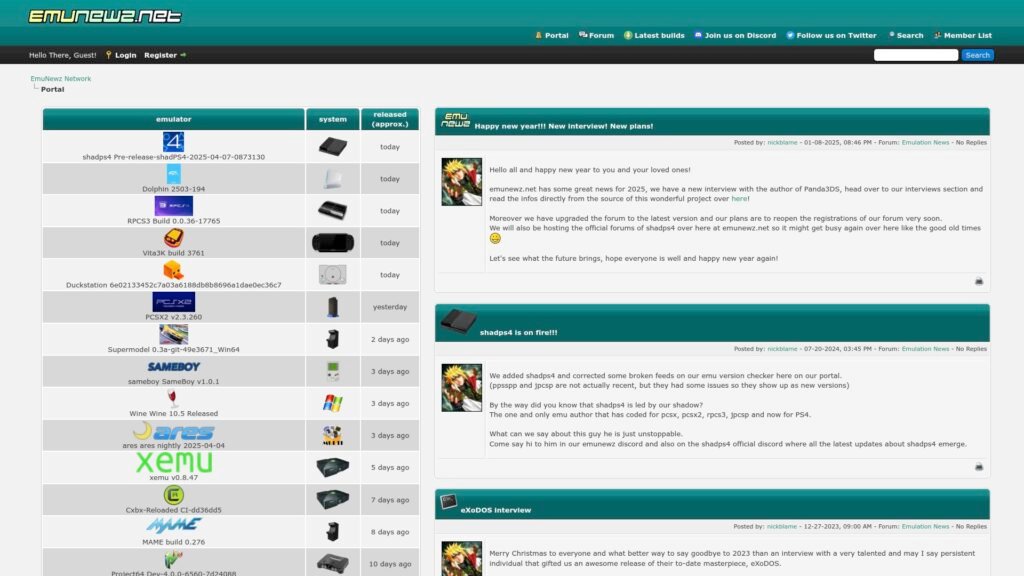The width and height of the screenshot is (1024, 576).
Task: Click the 'emulator' column header
Action: 174,120
